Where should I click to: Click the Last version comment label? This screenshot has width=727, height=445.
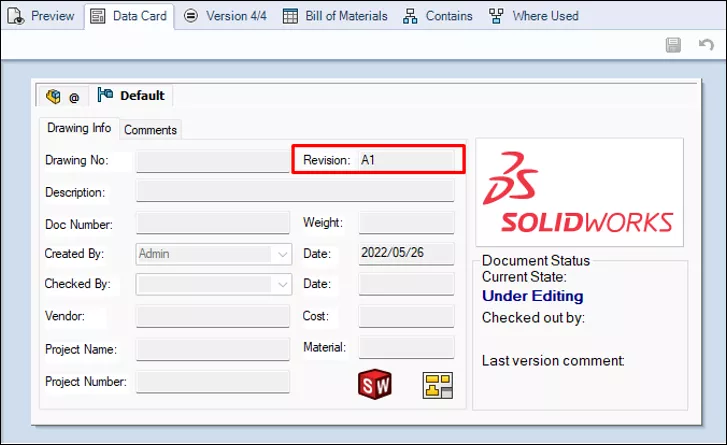(x=553, y=361)
